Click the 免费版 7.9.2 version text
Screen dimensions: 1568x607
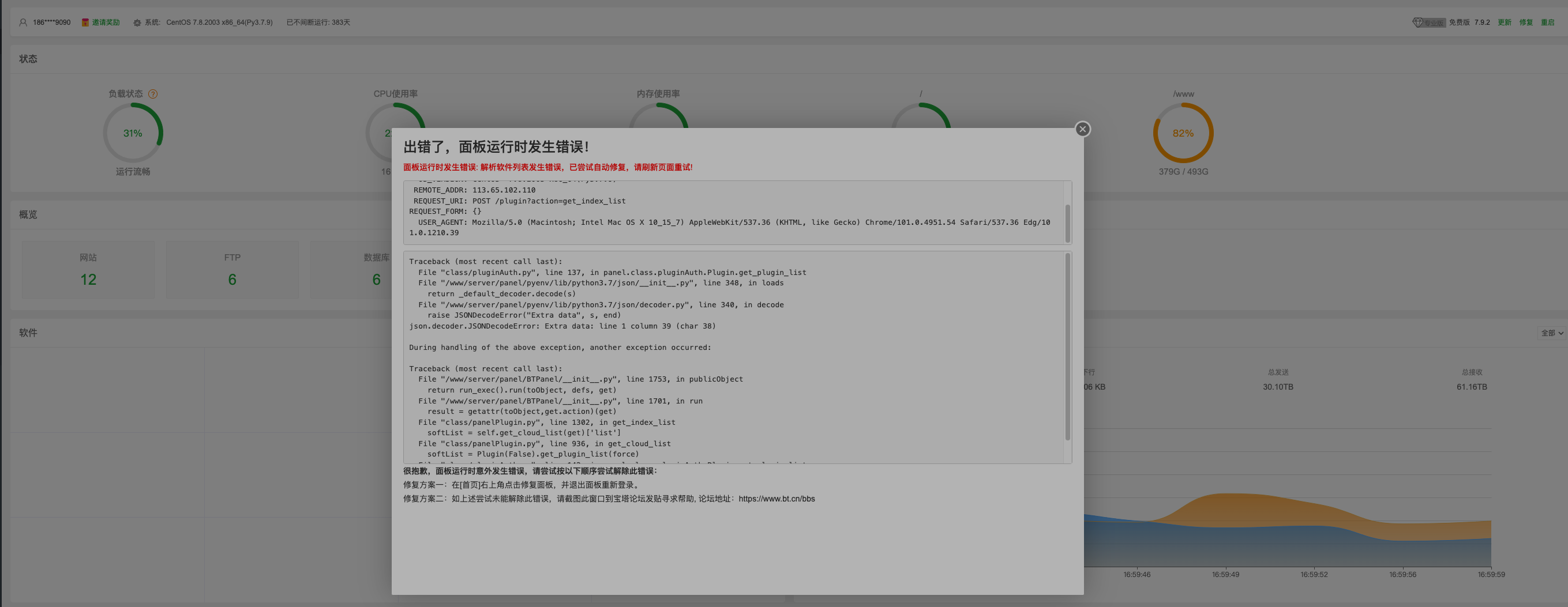[x=1469, y=22]
